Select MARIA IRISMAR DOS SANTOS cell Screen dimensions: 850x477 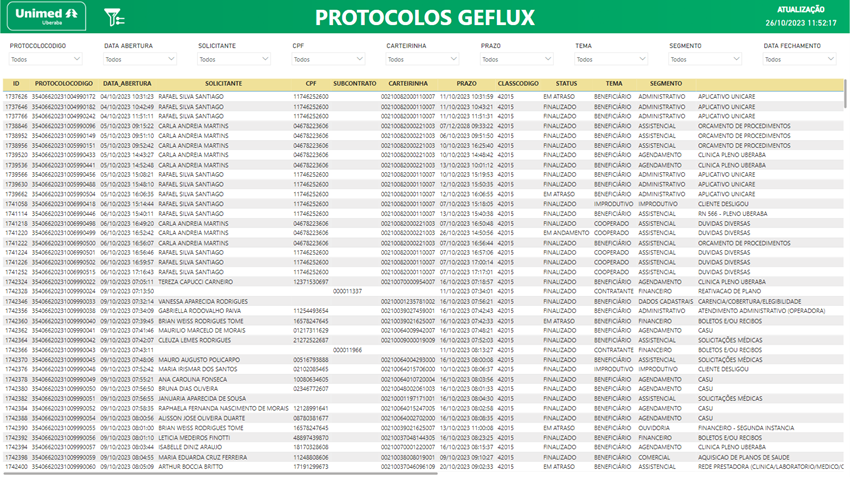197,369
